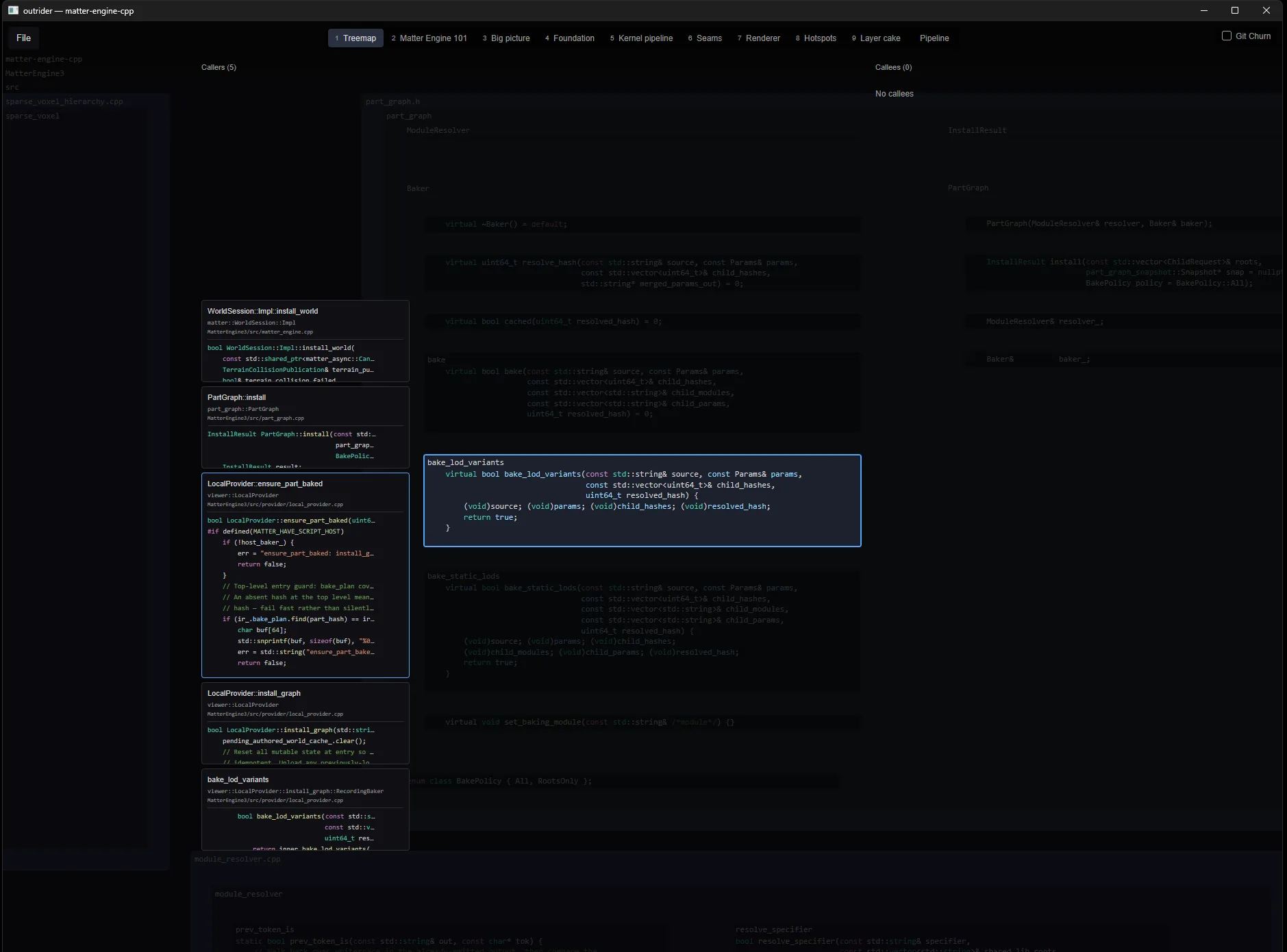Open the Matter Engine 101 tab
The image size is (1287, 952).
(429, 38)
